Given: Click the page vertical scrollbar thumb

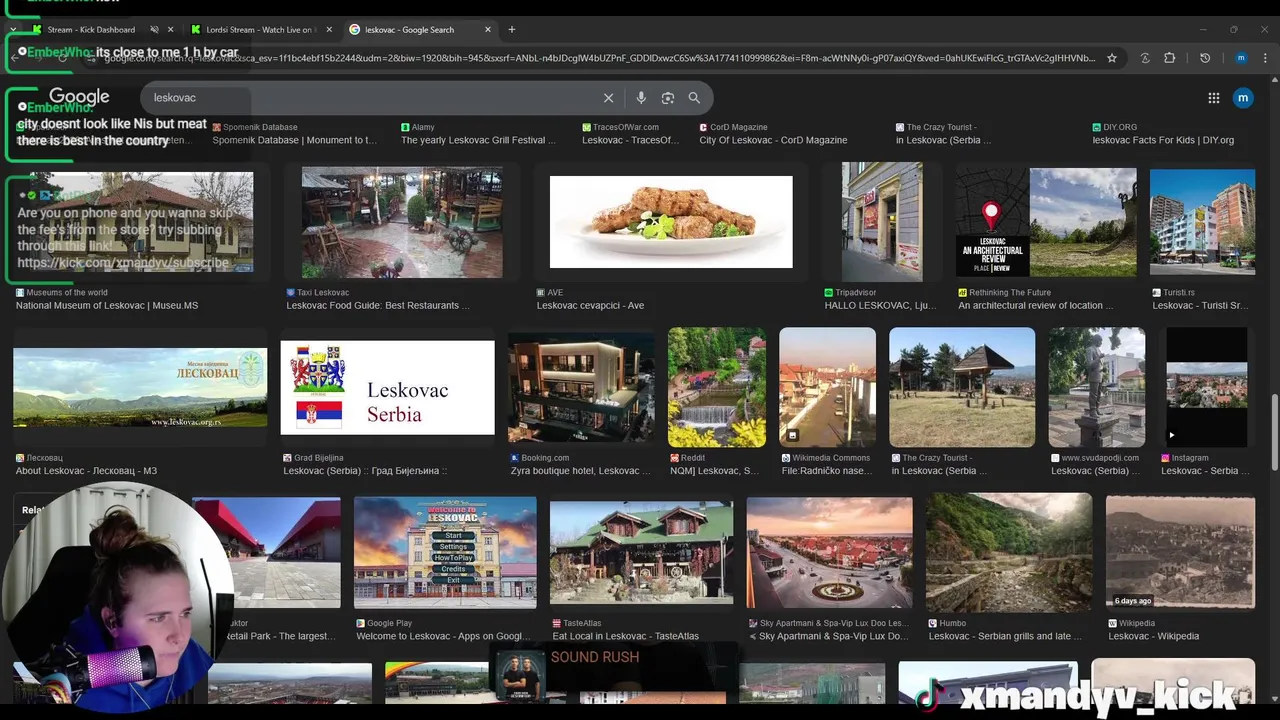Looking at the screenshot, I should pyautogui.click(x=1274, y=431).
